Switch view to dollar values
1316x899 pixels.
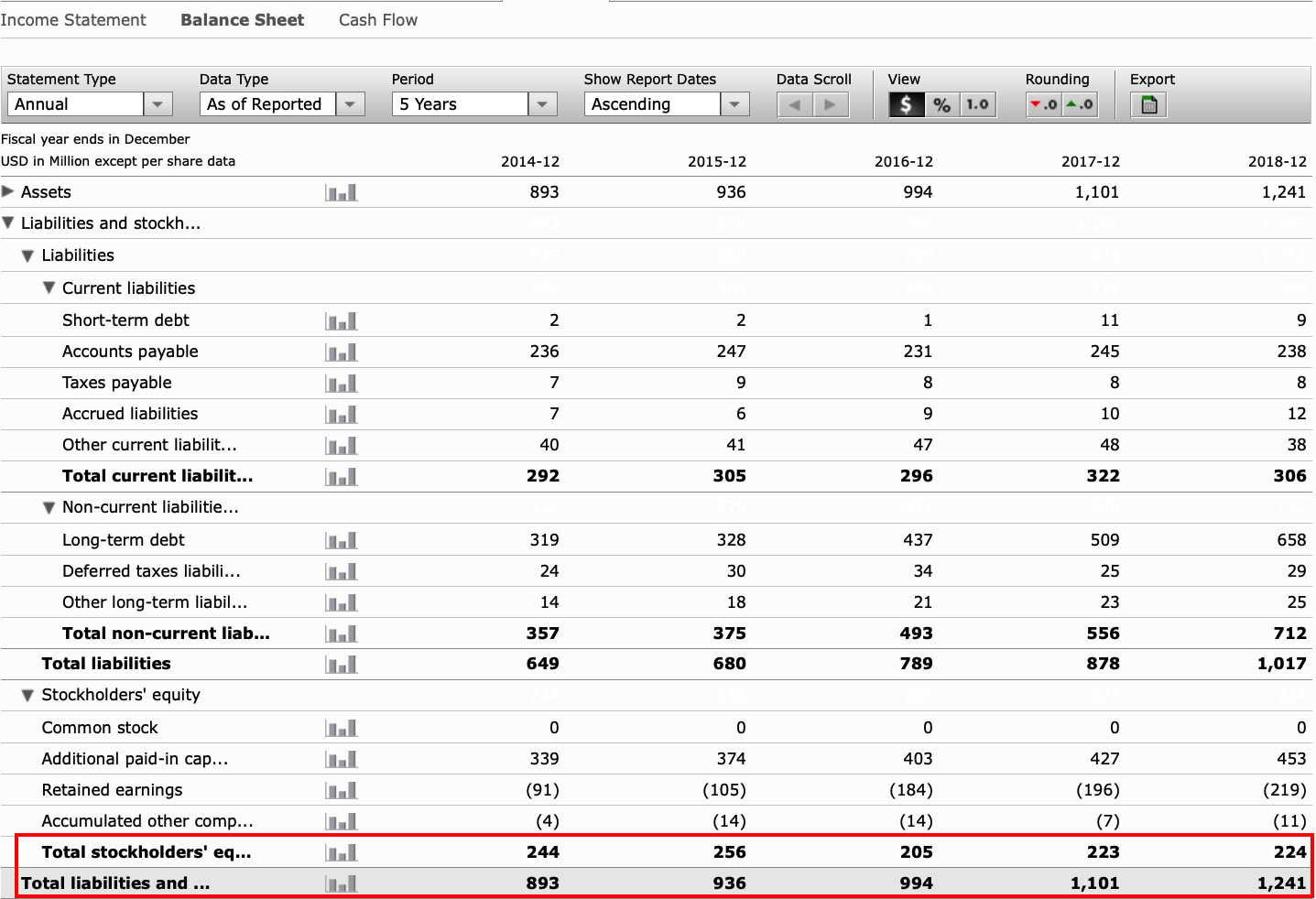[906, 105]
